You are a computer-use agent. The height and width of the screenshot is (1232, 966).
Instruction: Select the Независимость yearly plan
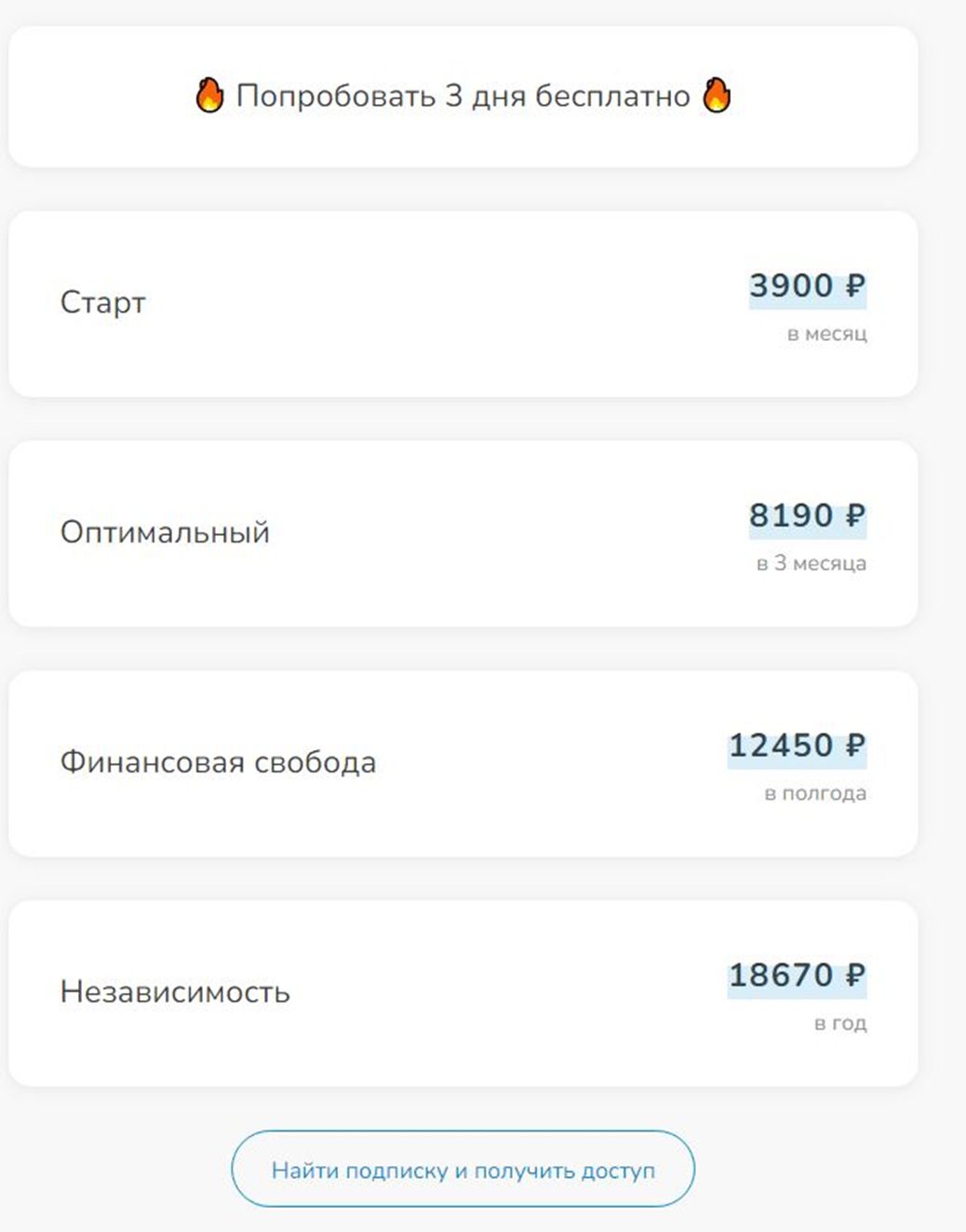pyautogui.click(x=463, y=993)
